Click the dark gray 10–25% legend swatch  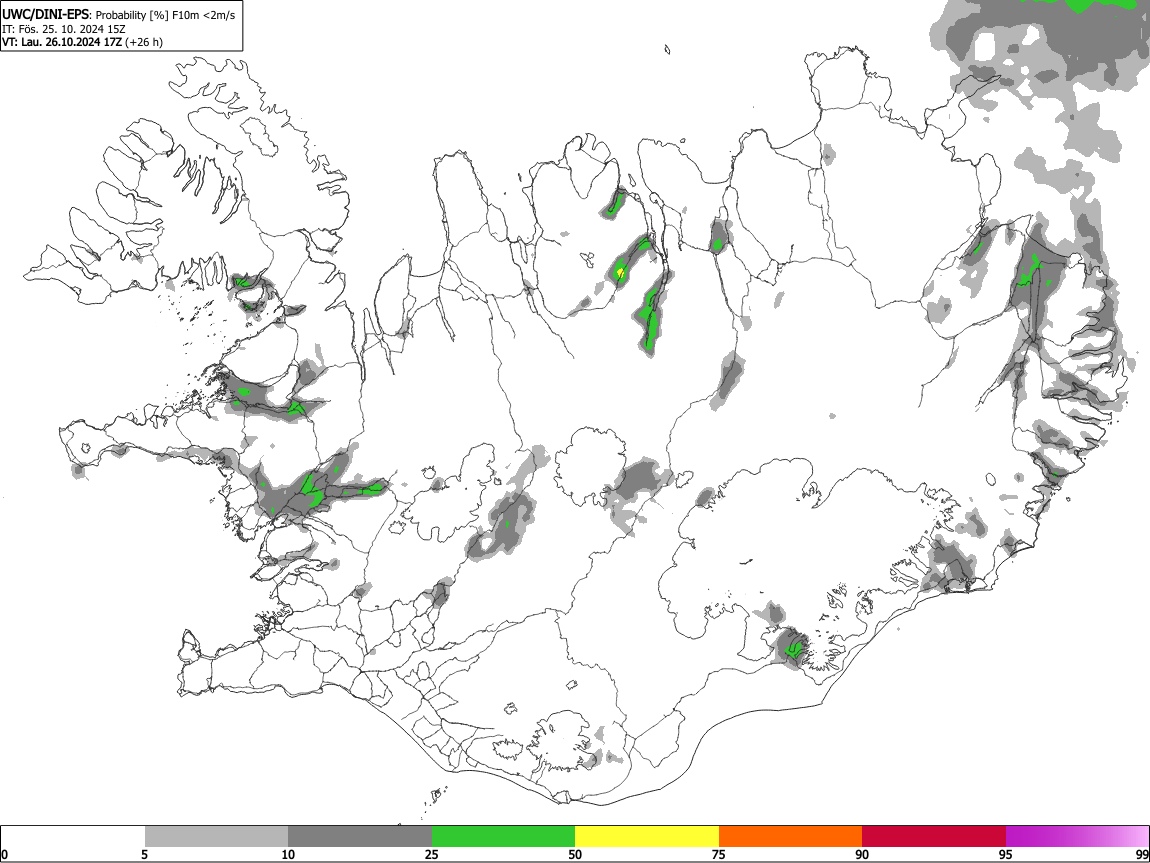tap(360, 837)
